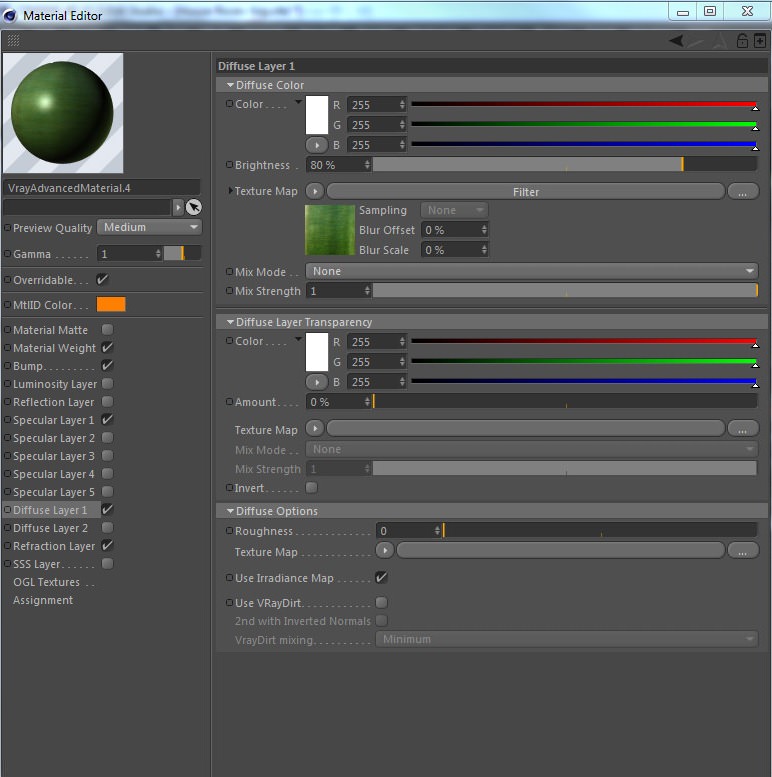Click color mode arrow button under Transparency swatch

point(317,382)
